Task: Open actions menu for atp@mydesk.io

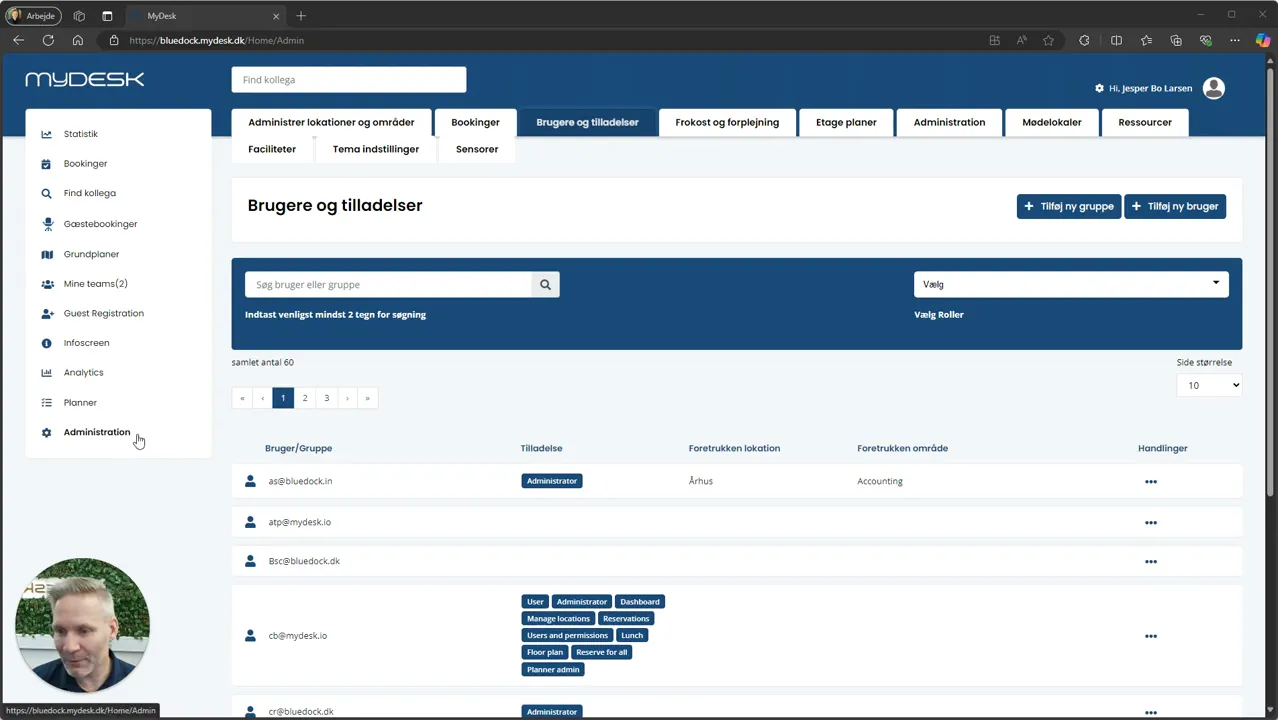Action: coord(1151,522)
